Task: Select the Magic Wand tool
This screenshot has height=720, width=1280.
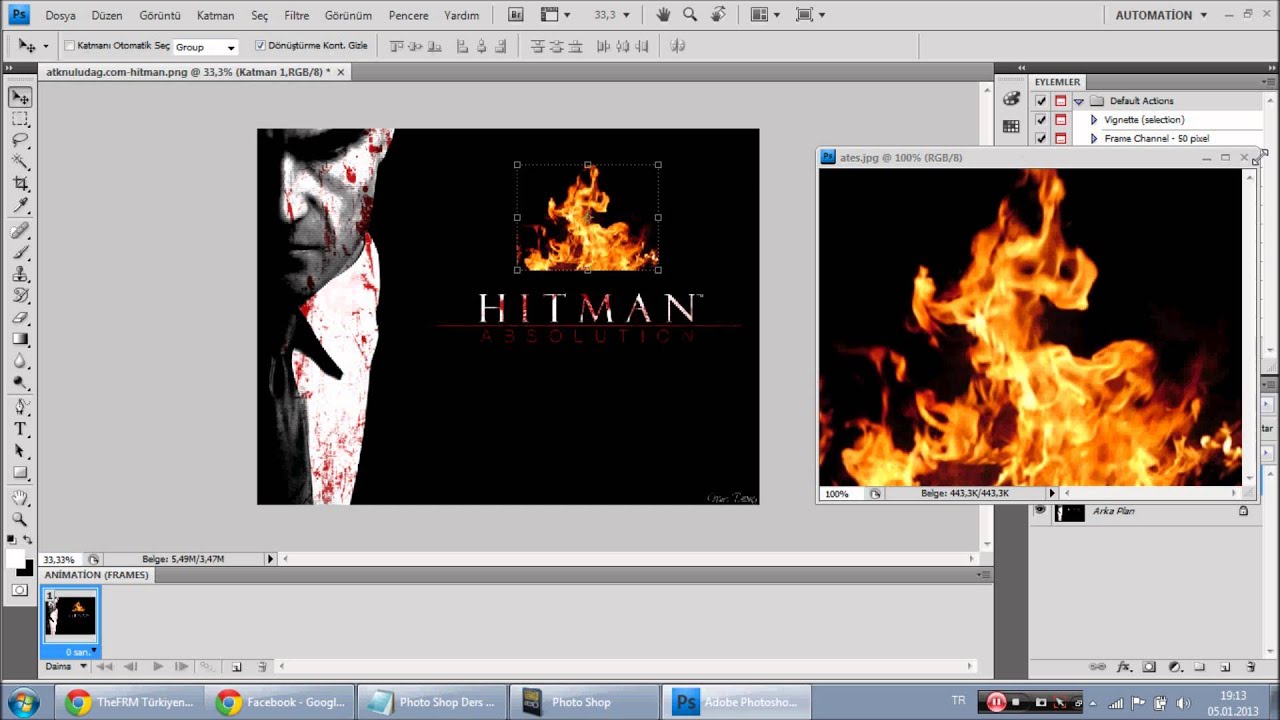Action: (20, 161)
